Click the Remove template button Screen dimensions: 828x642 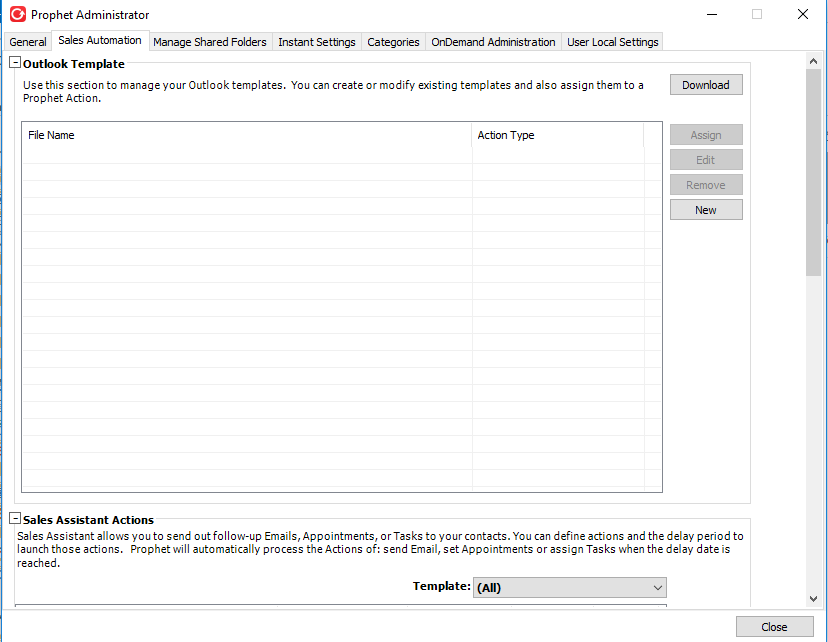706,185
